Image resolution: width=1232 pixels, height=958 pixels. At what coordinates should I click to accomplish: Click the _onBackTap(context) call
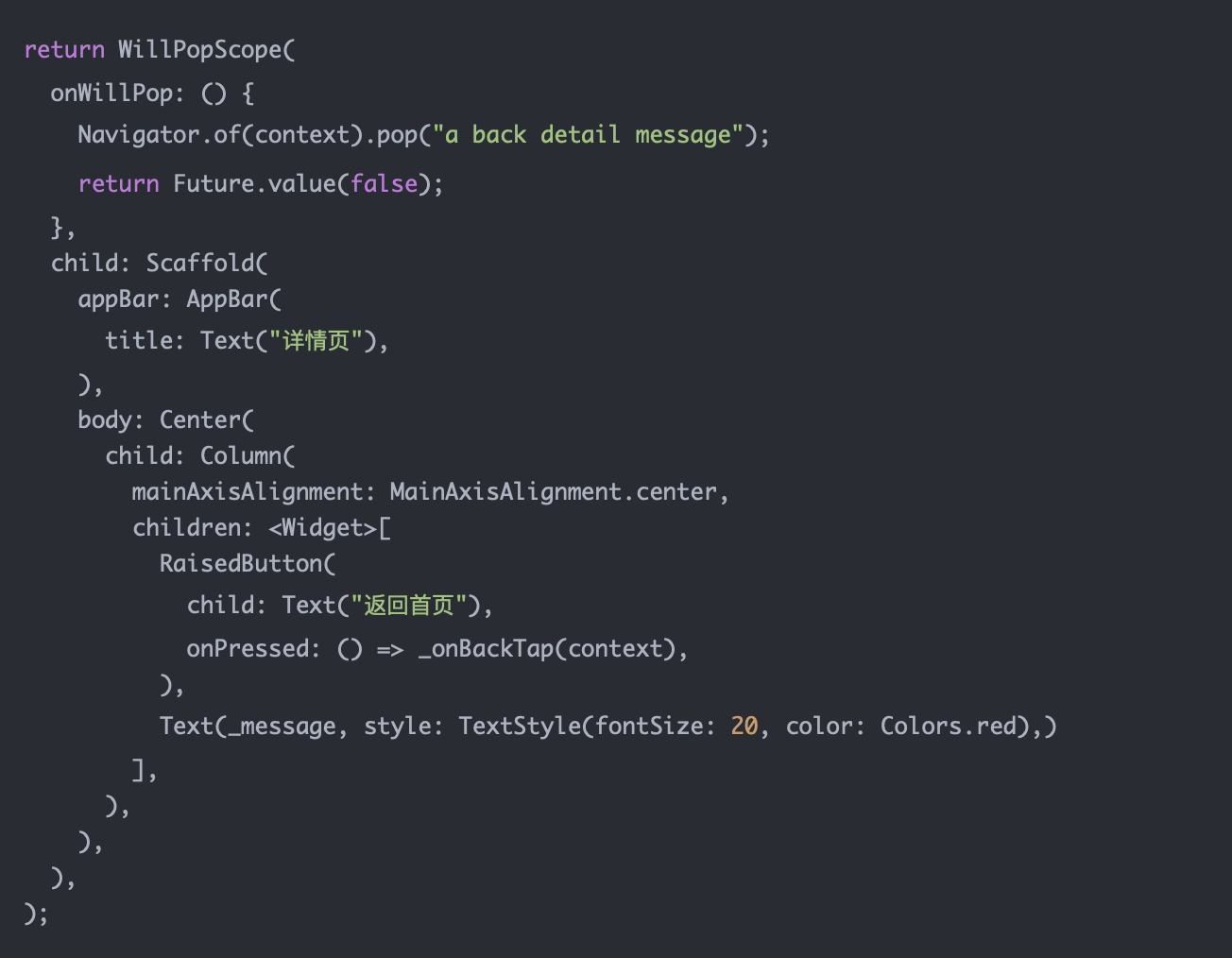coord(547,649)
